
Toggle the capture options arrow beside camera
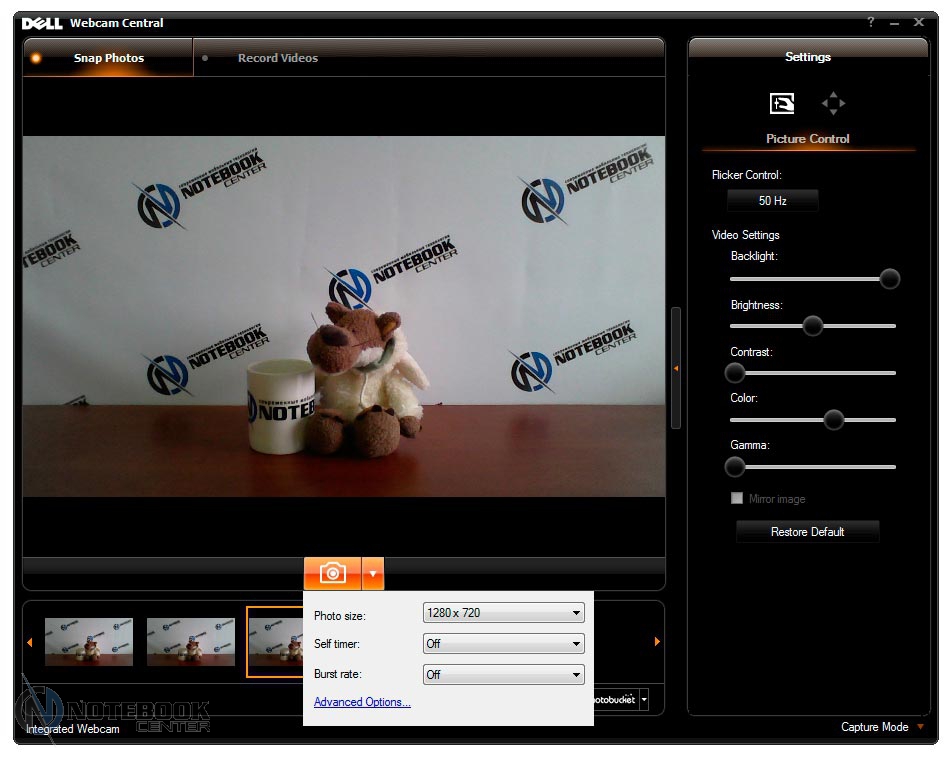click(372, 573)
